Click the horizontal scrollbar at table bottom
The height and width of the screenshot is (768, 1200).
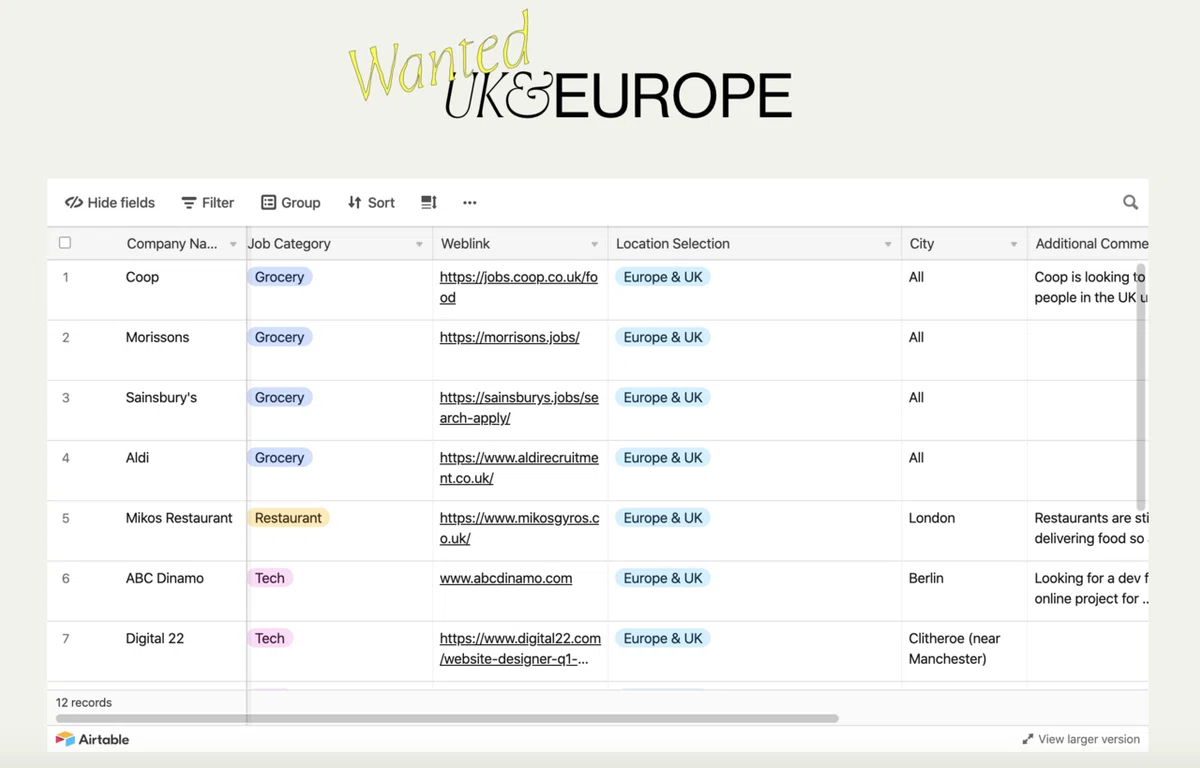tap(447, 718)
